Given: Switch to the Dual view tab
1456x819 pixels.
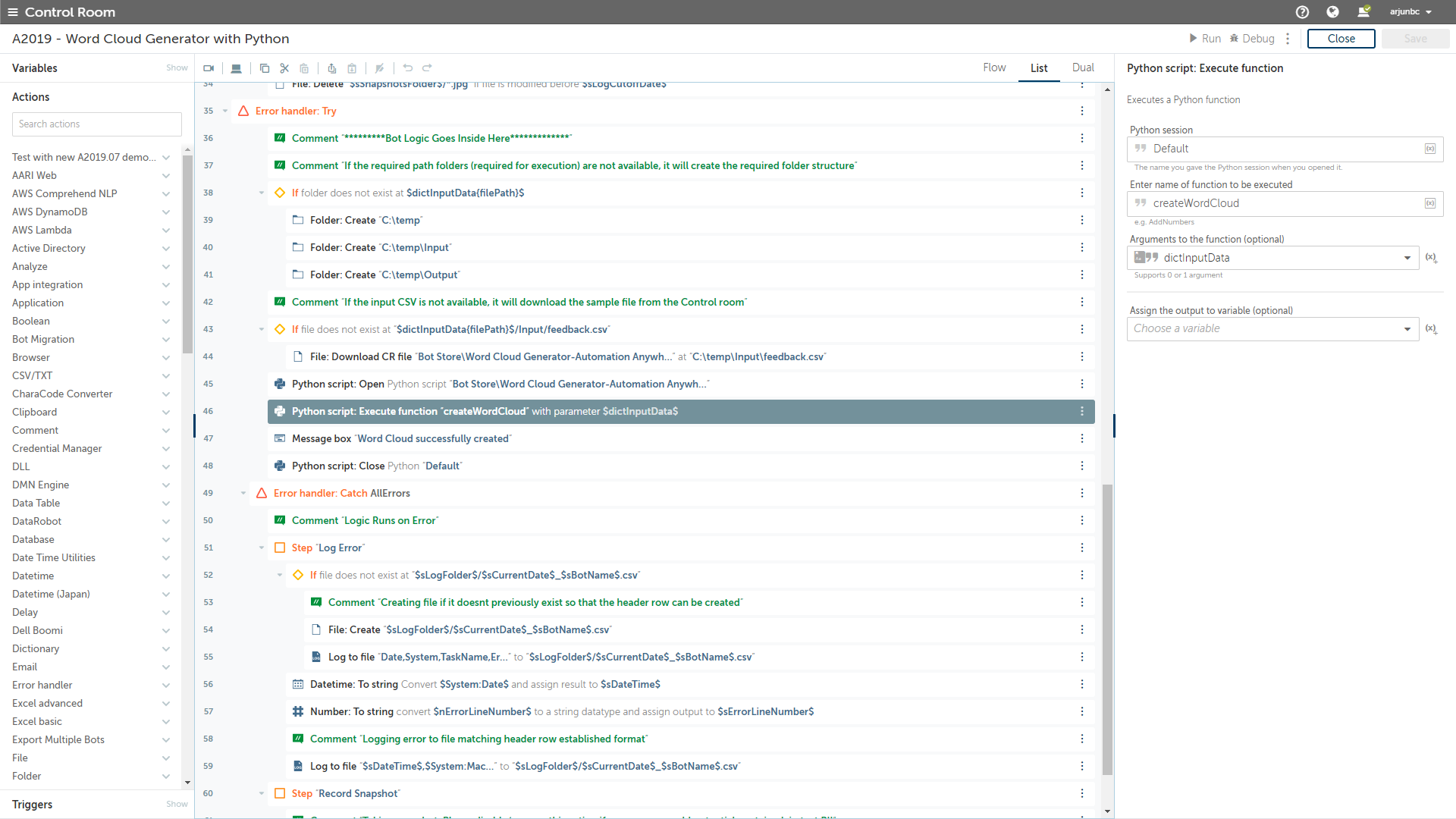Looking at the screenshot, I should click(1083, 67).
